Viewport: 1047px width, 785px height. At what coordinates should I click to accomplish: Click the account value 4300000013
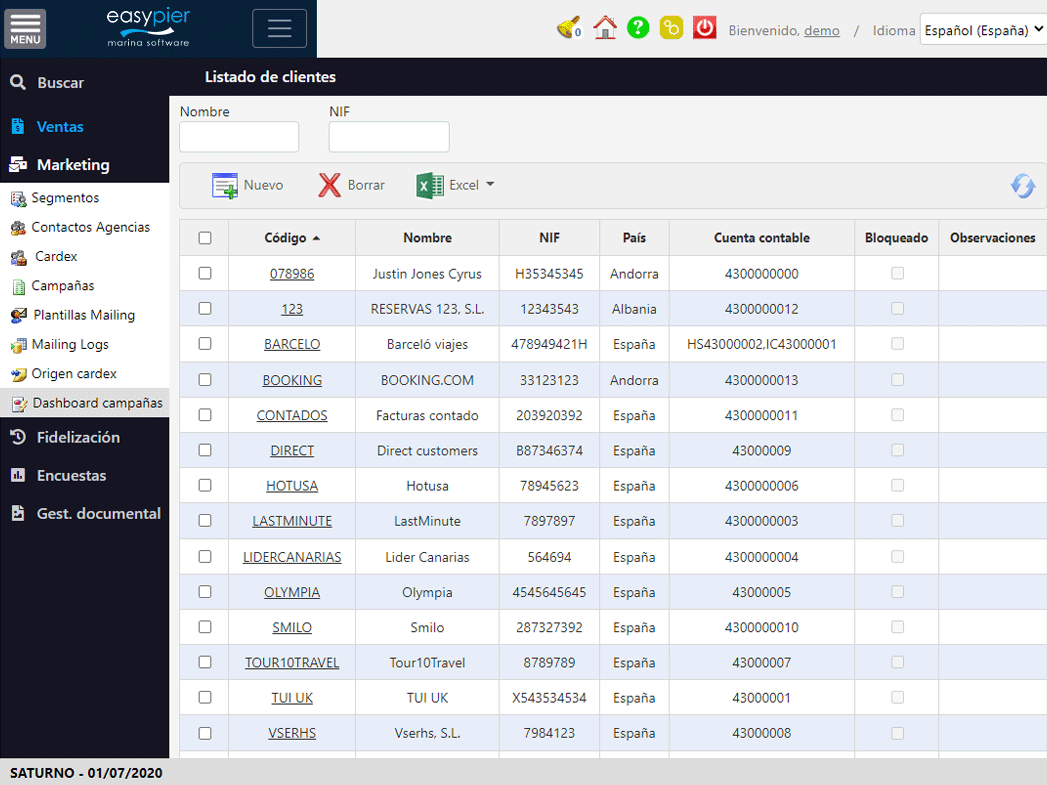(x=761, y=380)
